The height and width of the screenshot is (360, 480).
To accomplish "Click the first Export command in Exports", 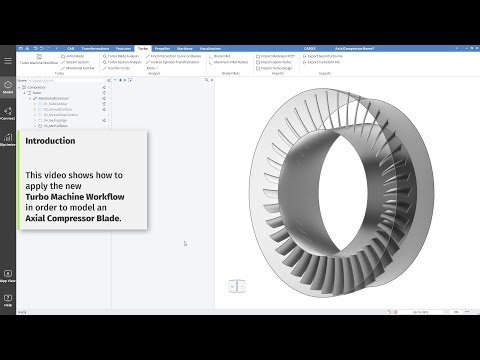I will pyautogui.click(x=322, y=56).
